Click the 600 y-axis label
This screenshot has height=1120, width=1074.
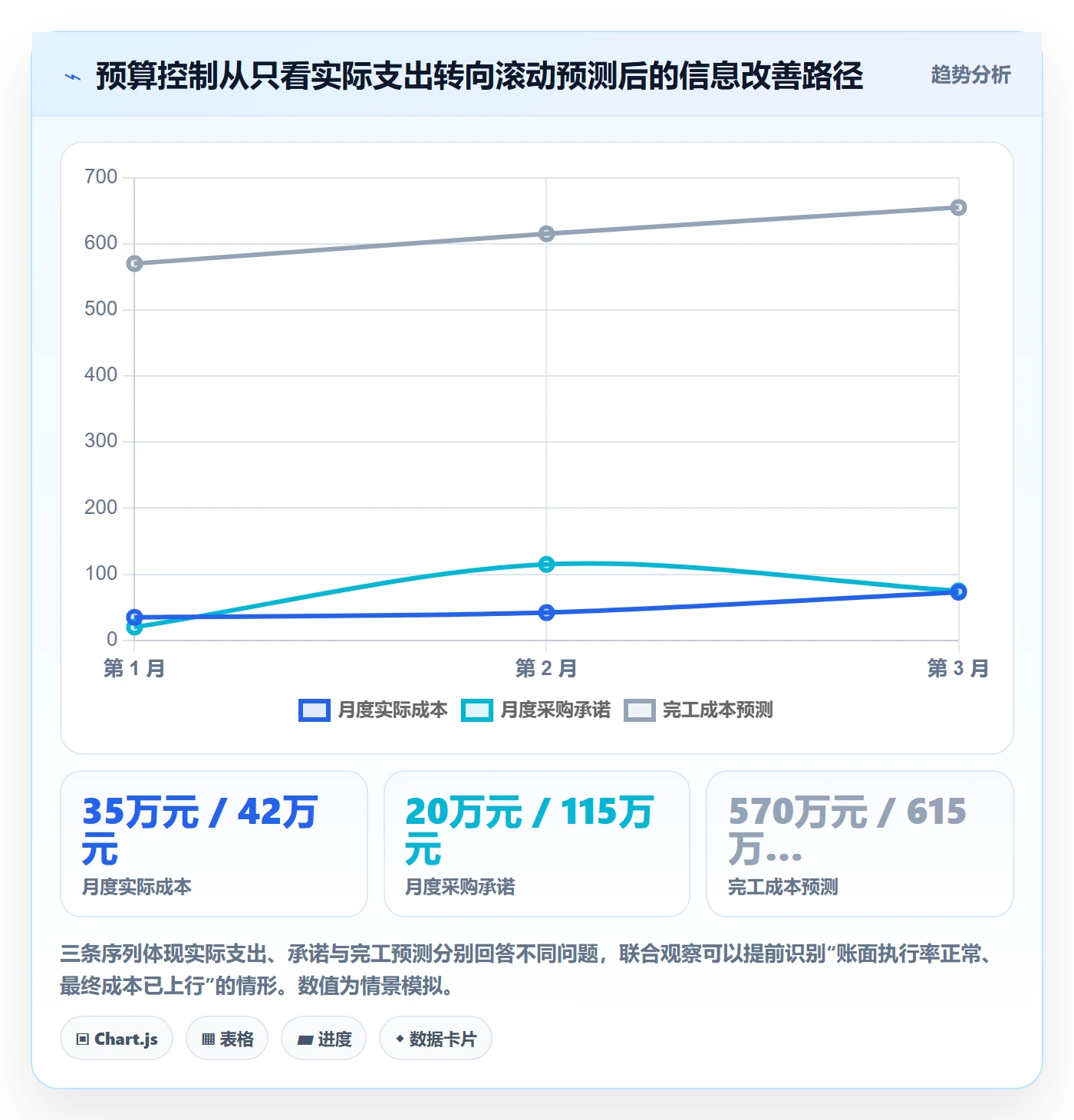[x=101, y=243]
